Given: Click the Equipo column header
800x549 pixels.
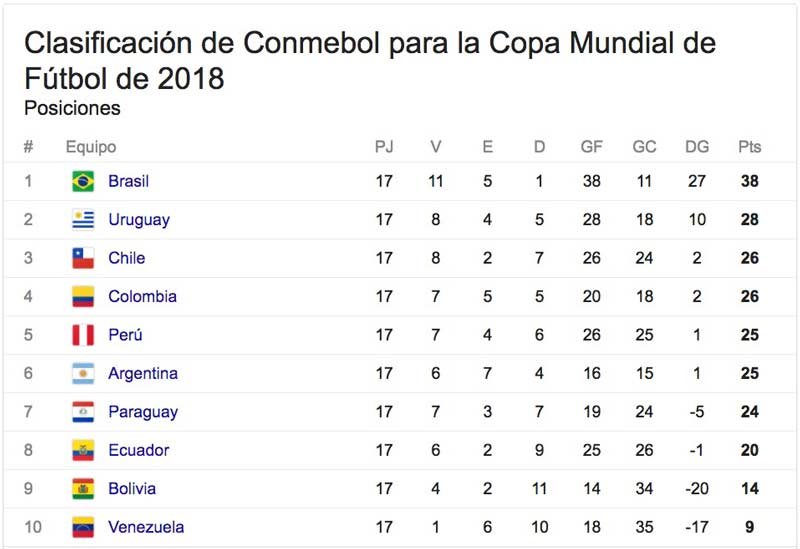Looking at the screenshot, I should [91, 147].
